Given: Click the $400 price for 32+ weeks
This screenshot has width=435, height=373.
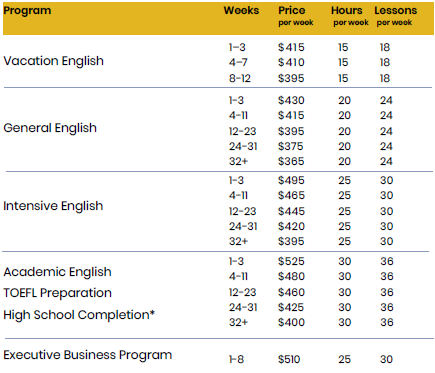Looking at the screenshot, I should pyautogui.click(x=291, y=322).
